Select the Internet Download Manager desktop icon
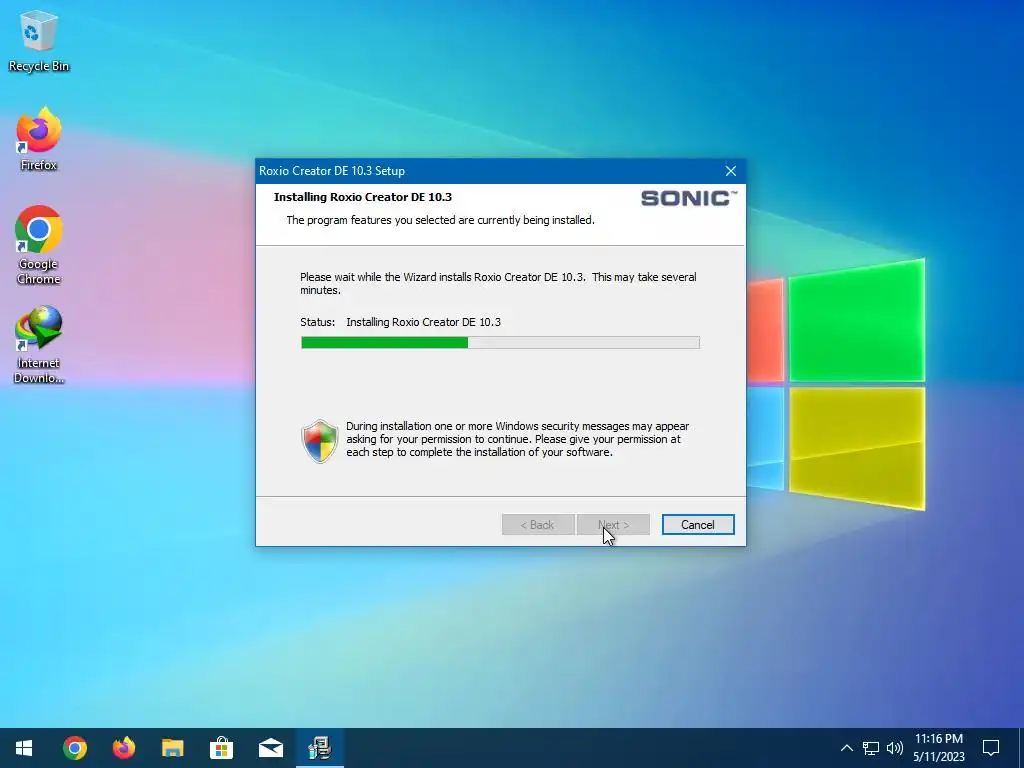The image size is (1024, 768). point(39,345)
